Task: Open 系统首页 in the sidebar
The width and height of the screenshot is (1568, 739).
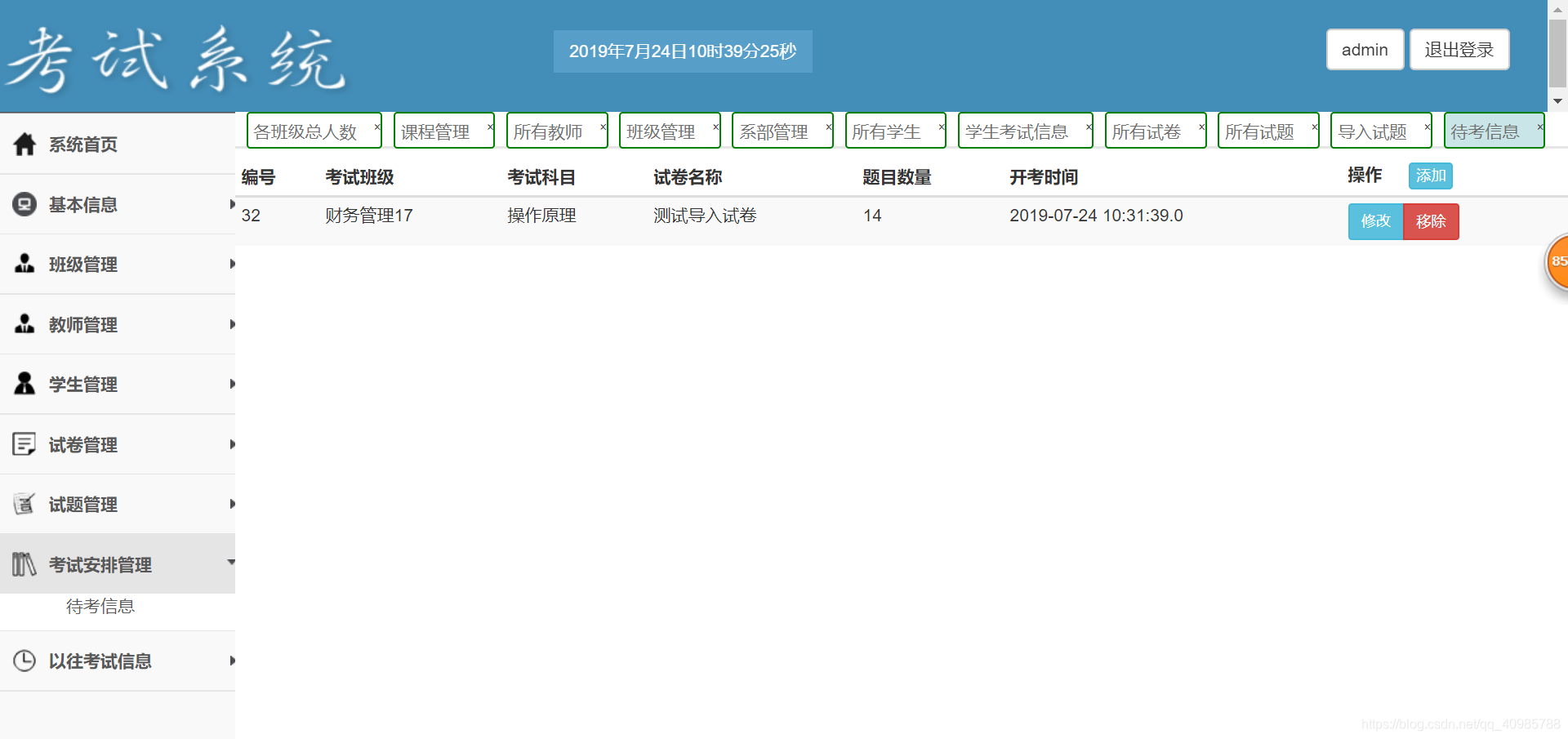Action: [x=83, y=145]
